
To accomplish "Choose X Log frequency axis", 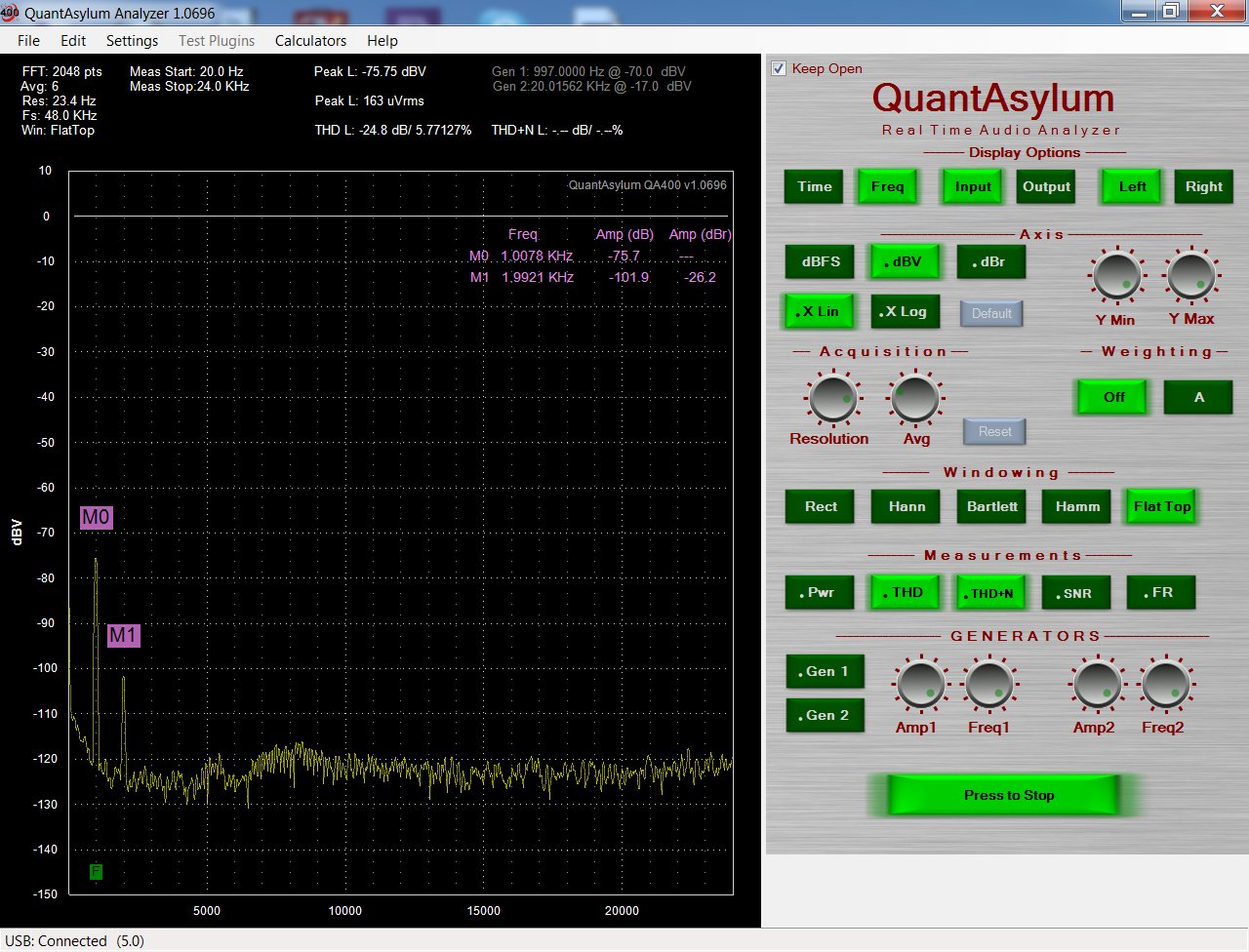I will 906,311.
